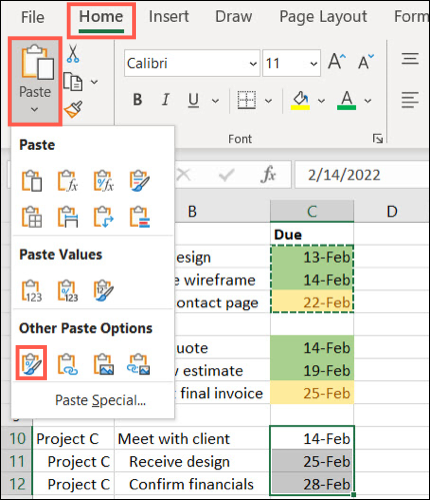Viewport: 430px width, 500px height.
Task: Choose the Paste Linked Picture option
Action: click(x=139, y=364)
